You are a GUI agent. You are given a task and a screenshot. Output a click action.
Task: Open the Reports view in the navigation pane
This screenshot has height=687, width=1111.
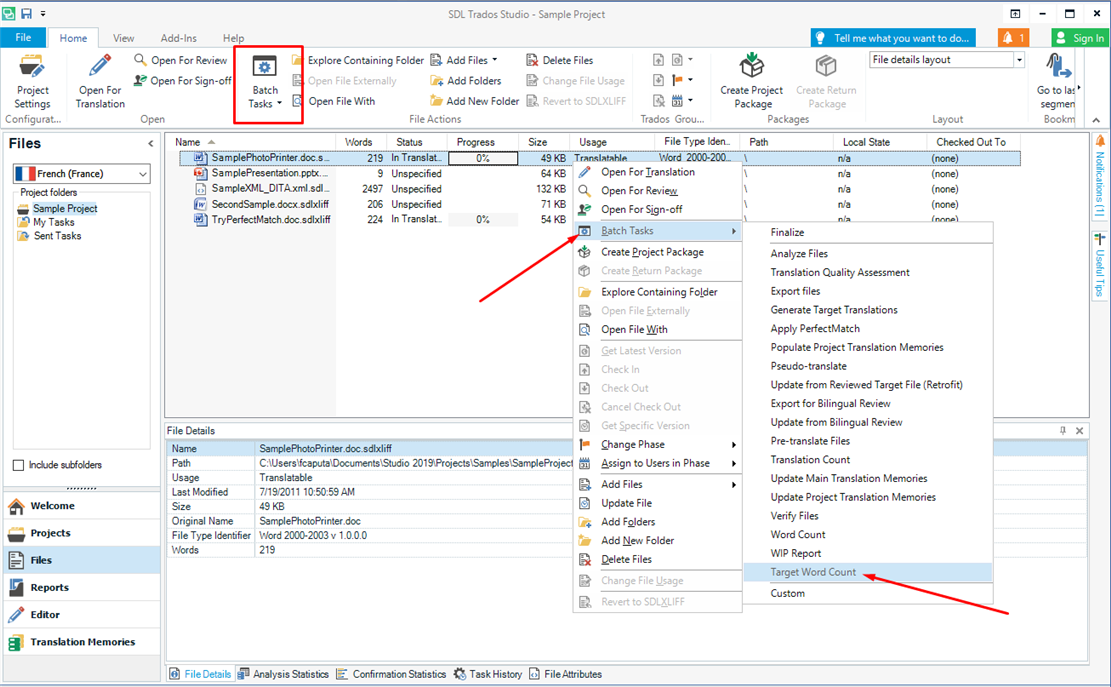82,587
